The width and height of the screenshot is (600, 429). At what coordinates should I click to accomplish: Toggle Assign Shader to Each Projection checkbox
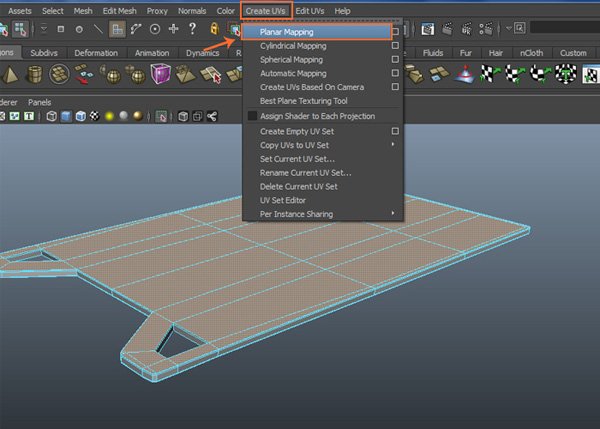[x=252, y=116]
